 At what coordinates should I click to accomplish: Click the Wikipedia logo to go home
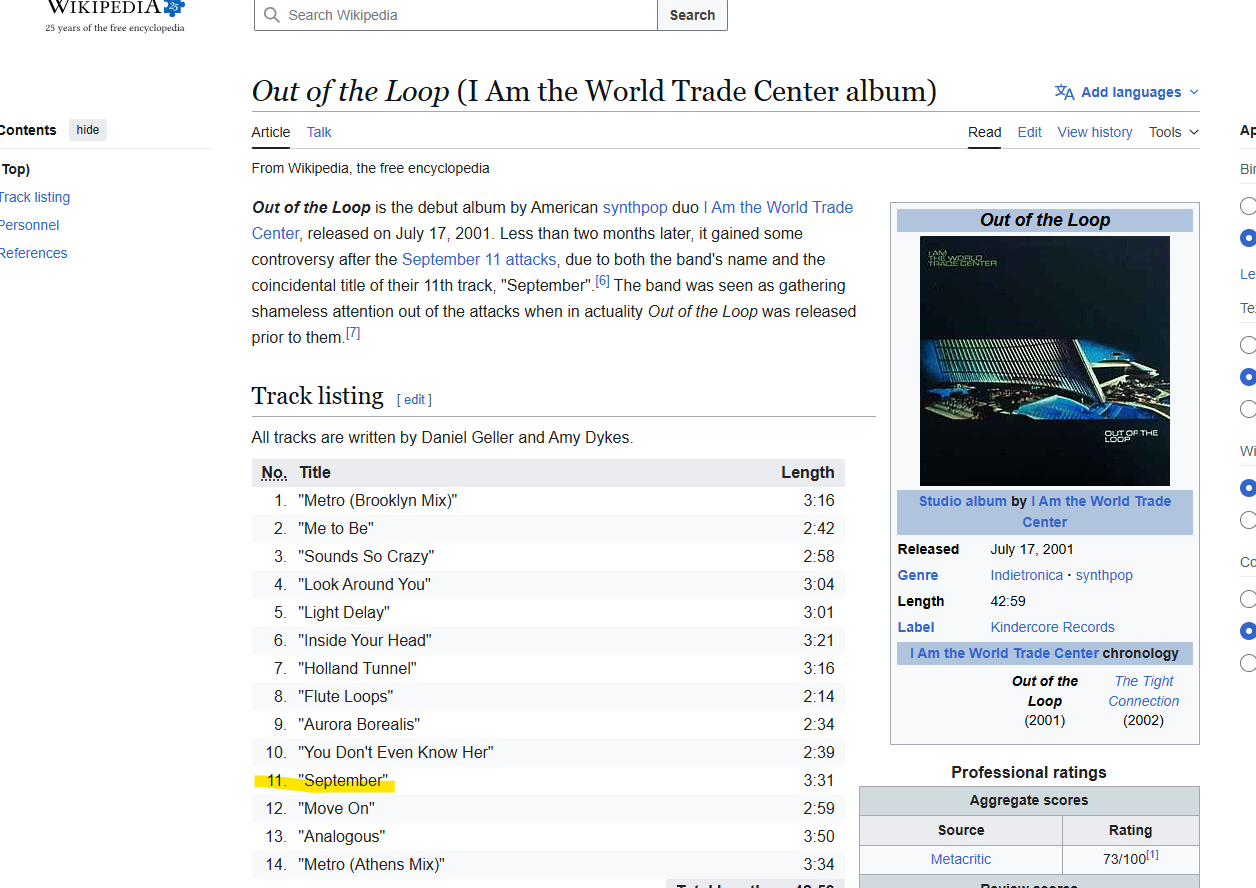point(114,17)
